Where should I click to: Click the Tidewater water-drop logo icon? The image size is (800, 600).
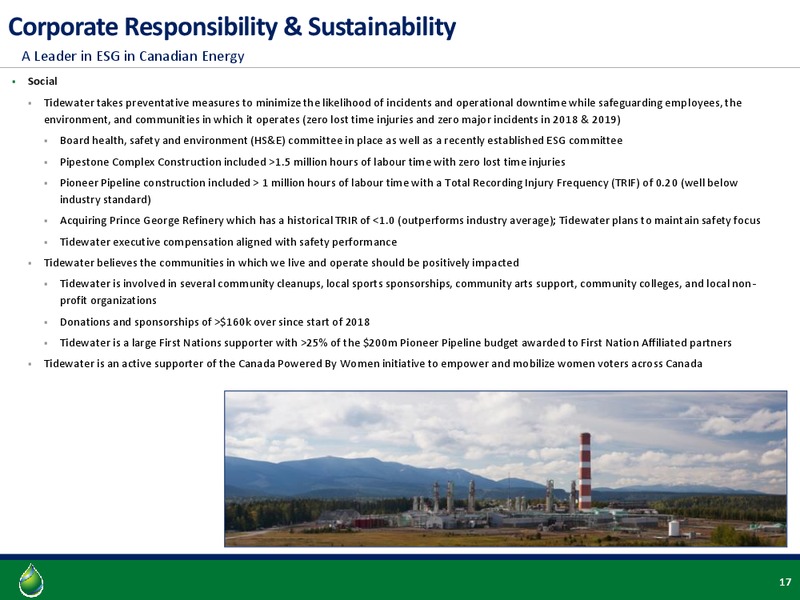[31, 581]
